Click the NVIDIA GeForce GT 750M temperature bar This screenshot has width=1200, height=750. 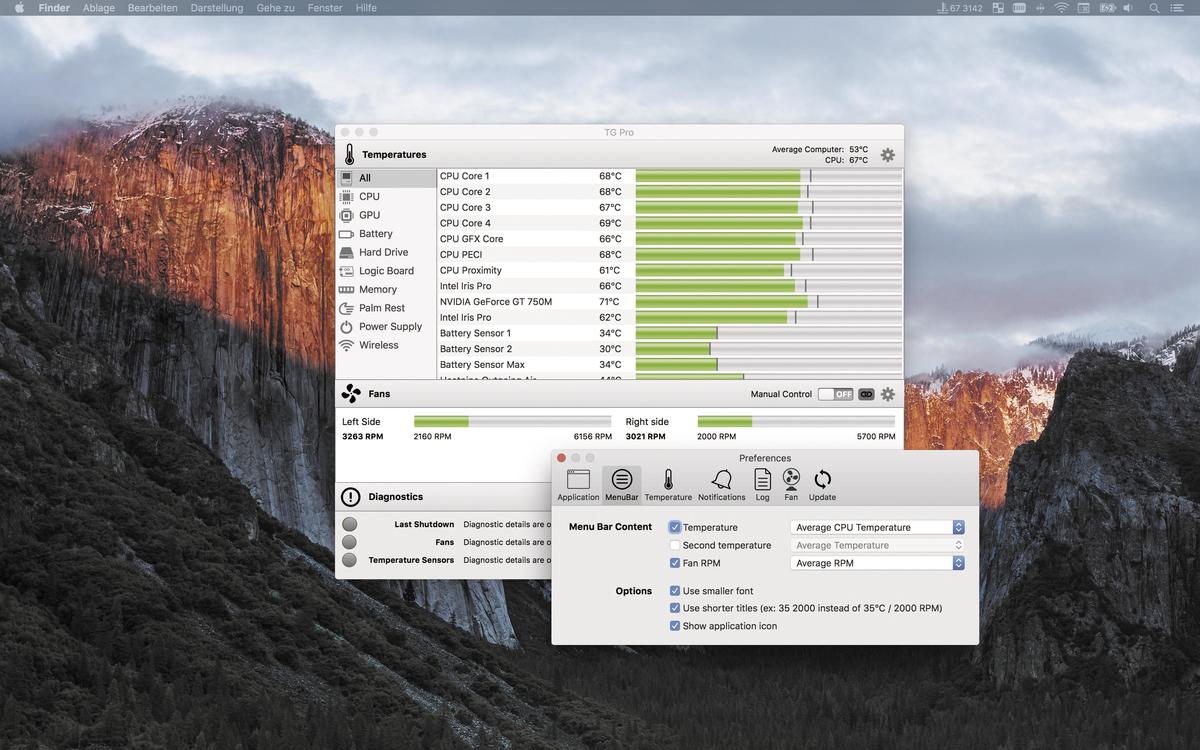769,302
